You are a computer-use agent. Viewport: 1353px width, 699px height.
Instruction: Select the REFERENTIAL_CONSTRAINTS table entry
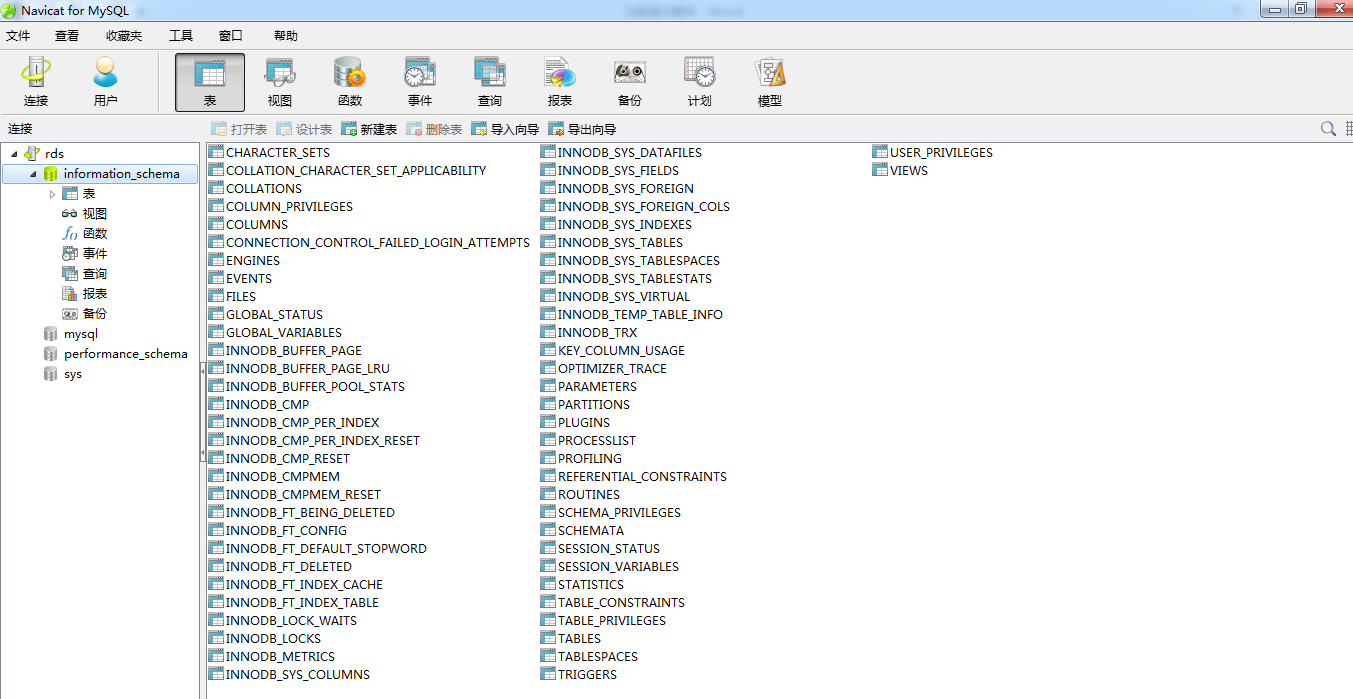click(634, 477)
